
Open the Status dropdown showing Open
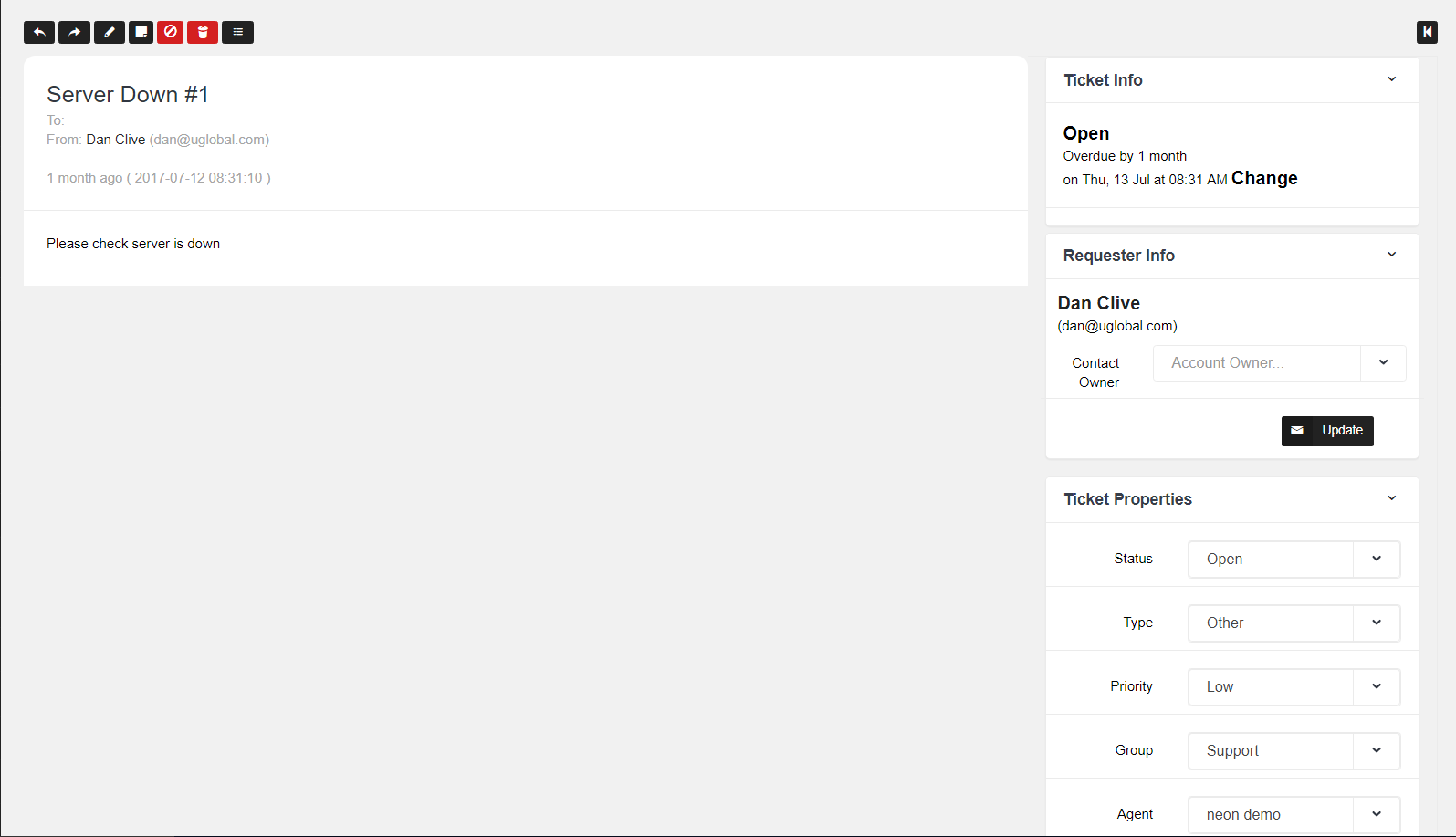click(x=1294, y=559)
